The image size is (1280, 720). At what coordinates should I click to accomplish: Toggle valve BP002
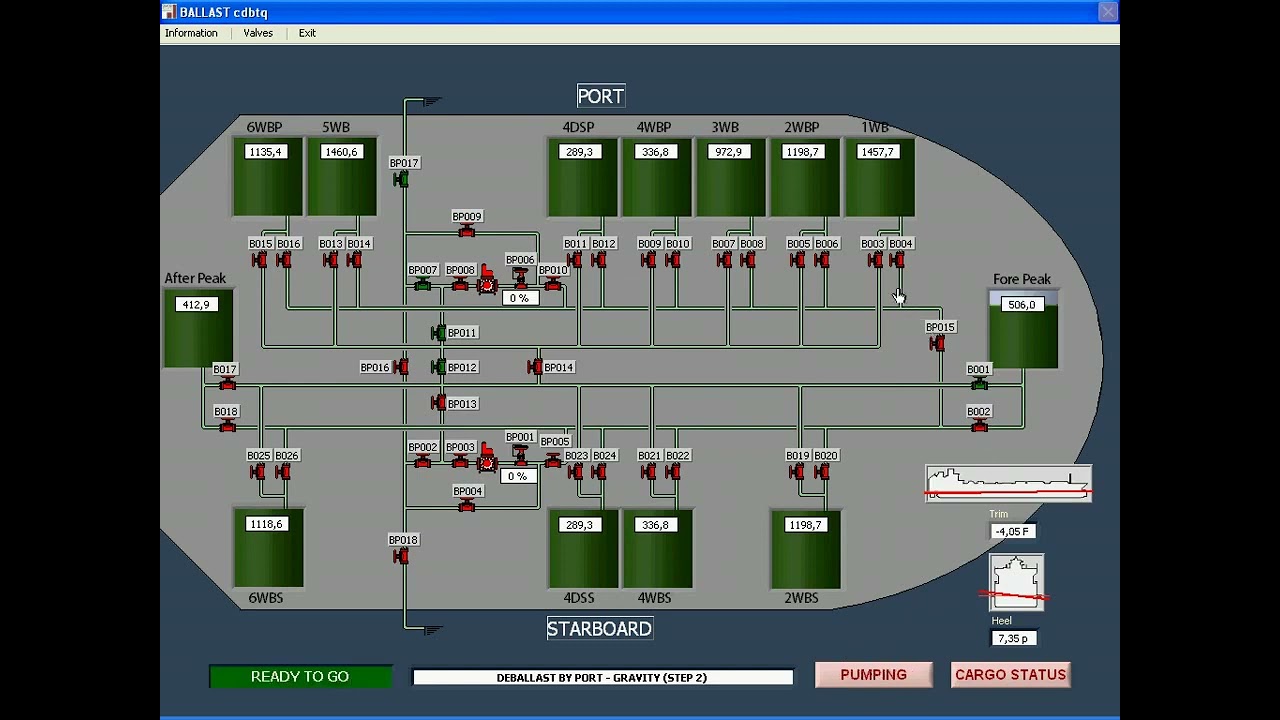coord(422,462)
